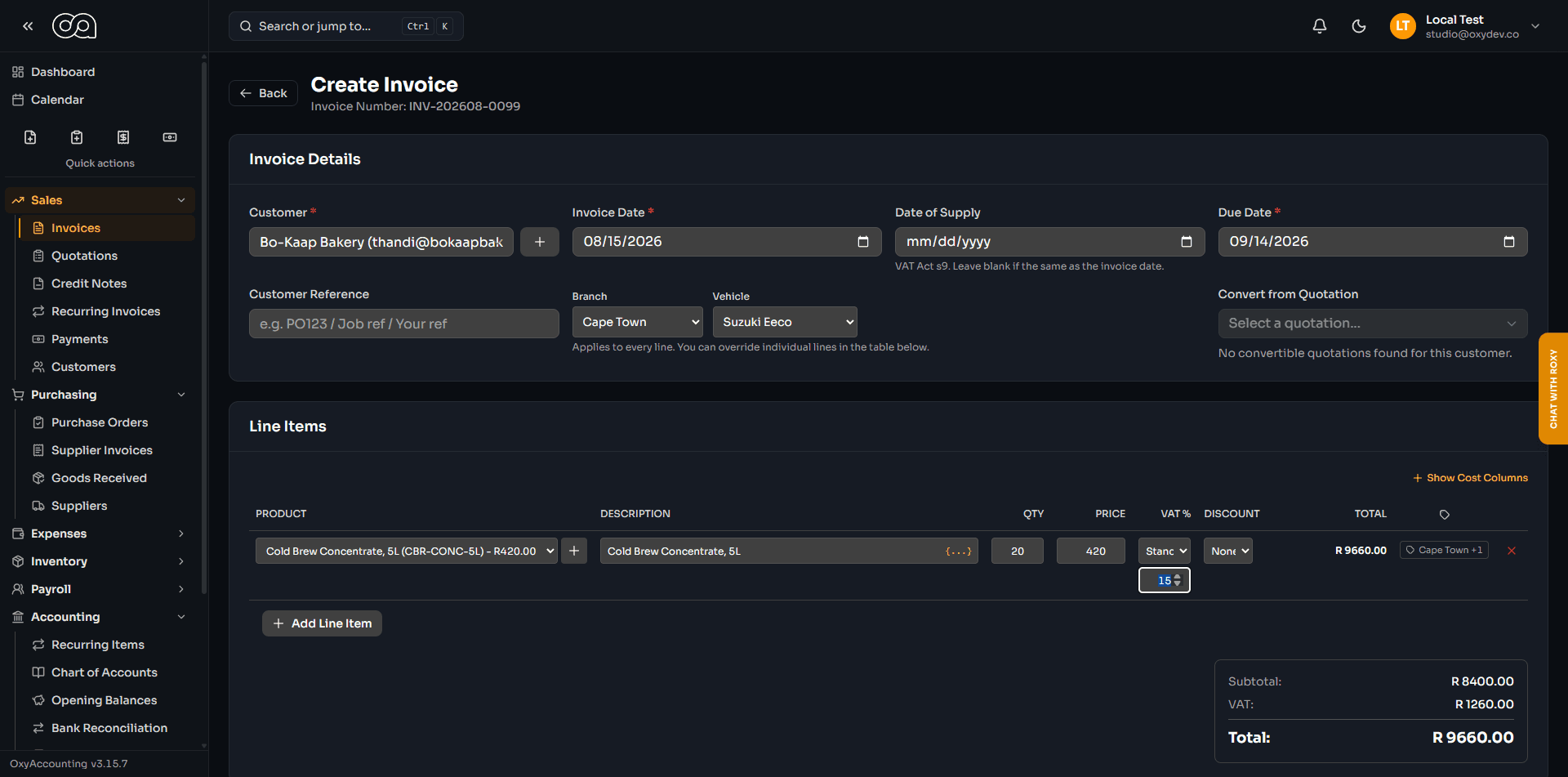Viewport: 1568px width, 777px height.
Task: Open the product dropdown for Cold Brew Concentrate
Action: 407,551
